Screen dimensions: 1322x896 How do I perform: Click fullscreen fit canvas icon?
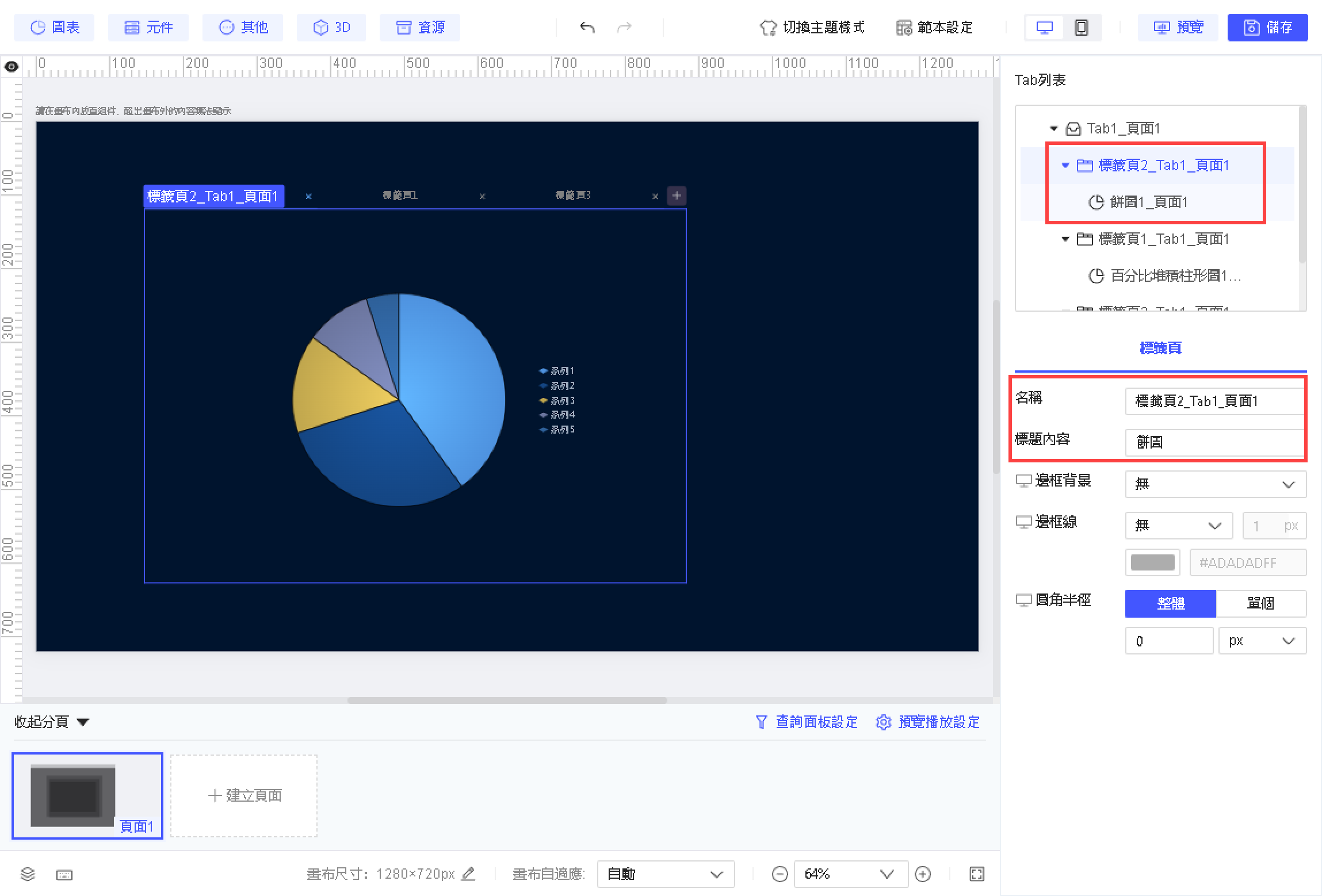pos(977,874)
